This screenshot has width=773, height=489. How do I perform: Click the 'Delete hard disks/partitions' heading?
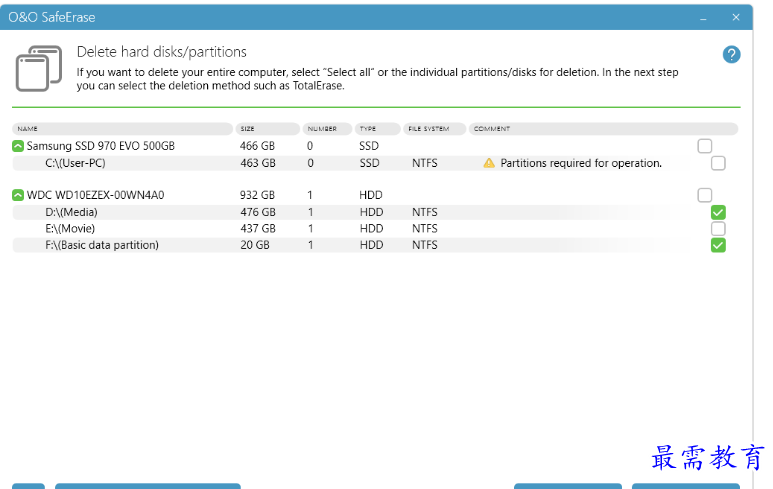[162, 52]
